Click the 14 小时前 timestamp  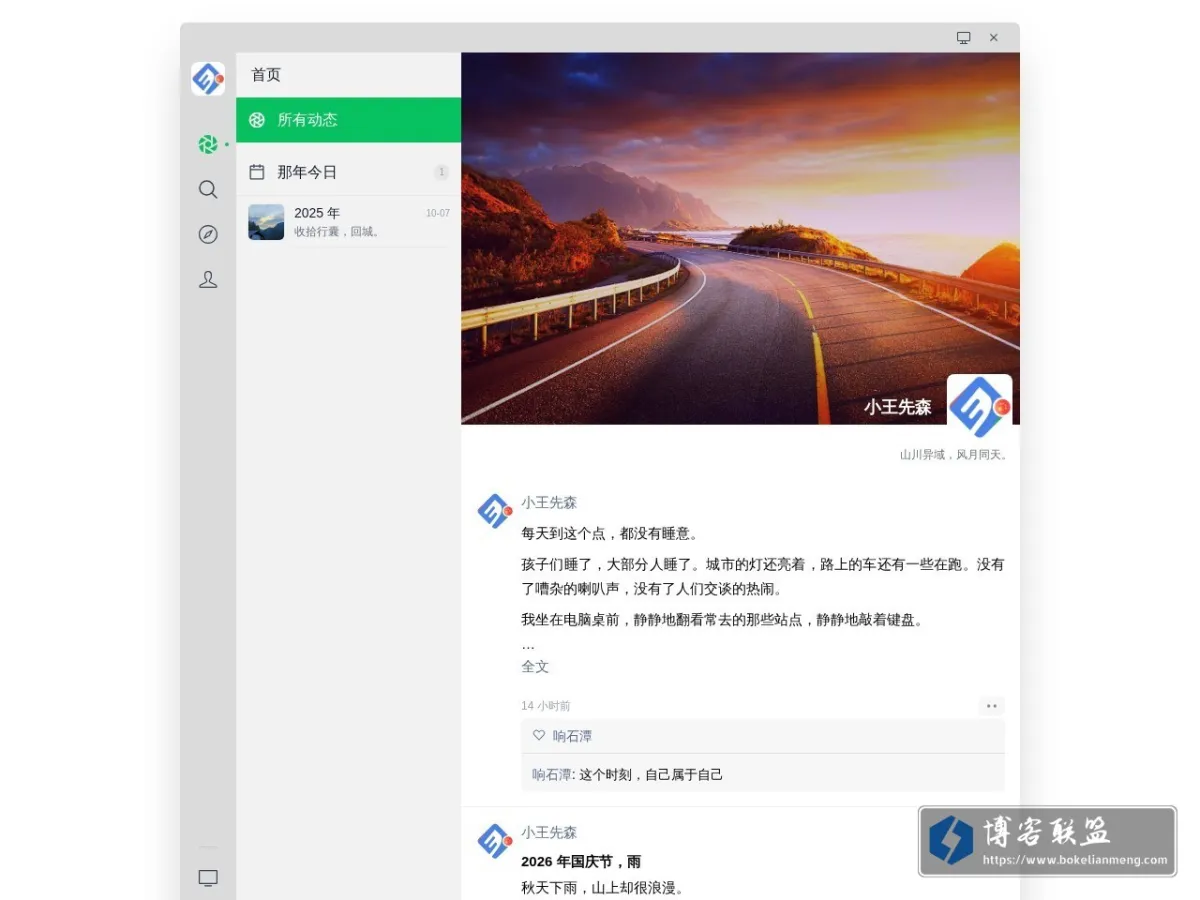546,706
